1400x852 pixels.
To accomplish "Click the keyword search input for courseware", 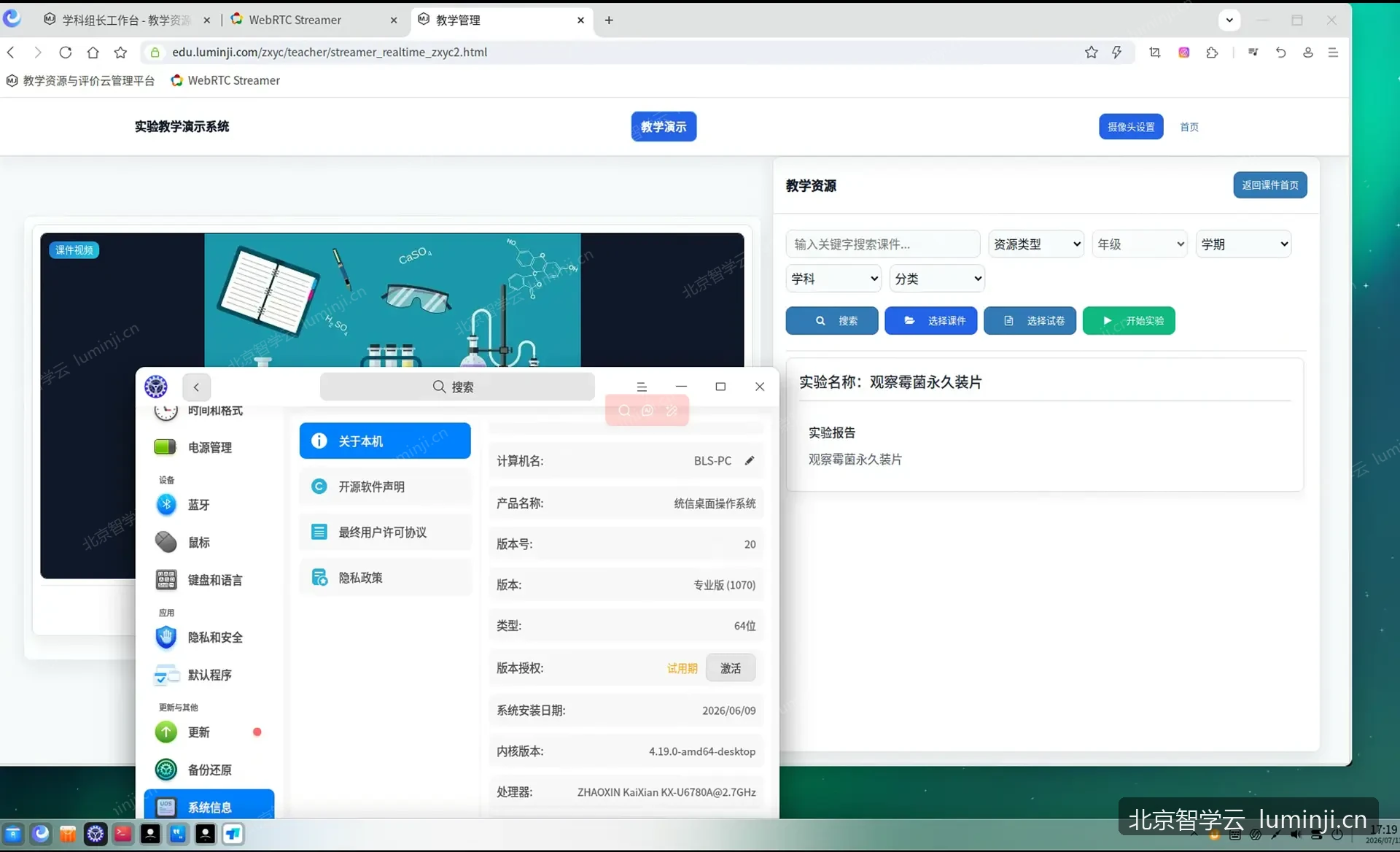I will 882,244.
